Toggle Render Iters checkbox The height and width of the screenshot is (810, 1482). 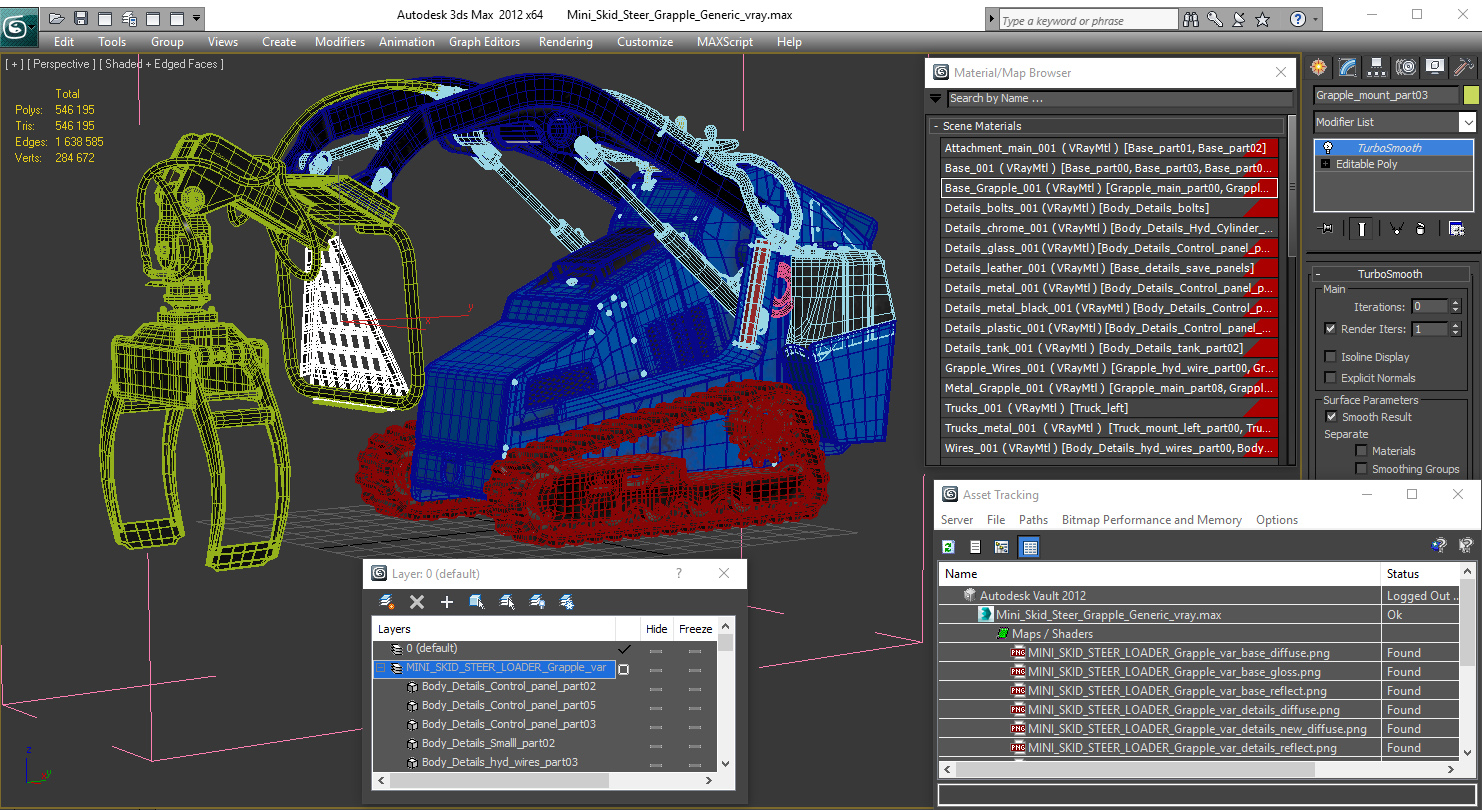(x=1330, y=328)
